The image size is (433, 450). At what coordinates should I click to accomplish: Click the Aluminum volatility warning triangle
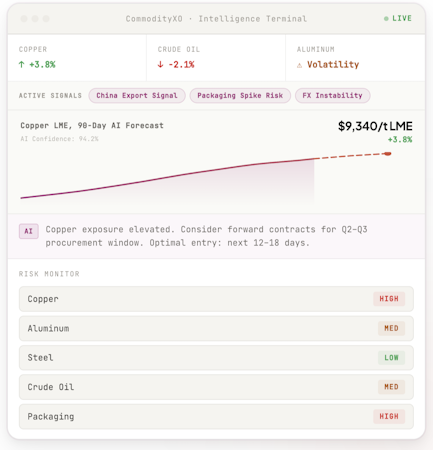tap(299, 65)
